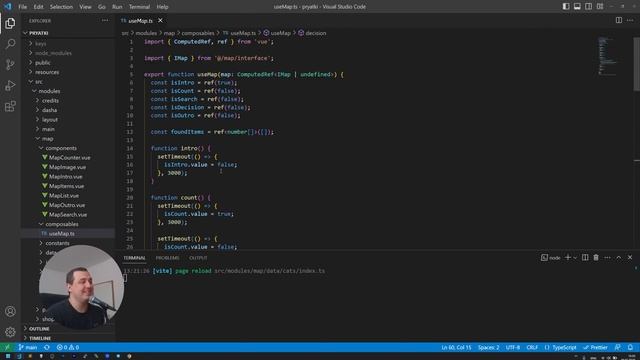
Task: Open MapSearch.vue file
Action: (68, 214)
